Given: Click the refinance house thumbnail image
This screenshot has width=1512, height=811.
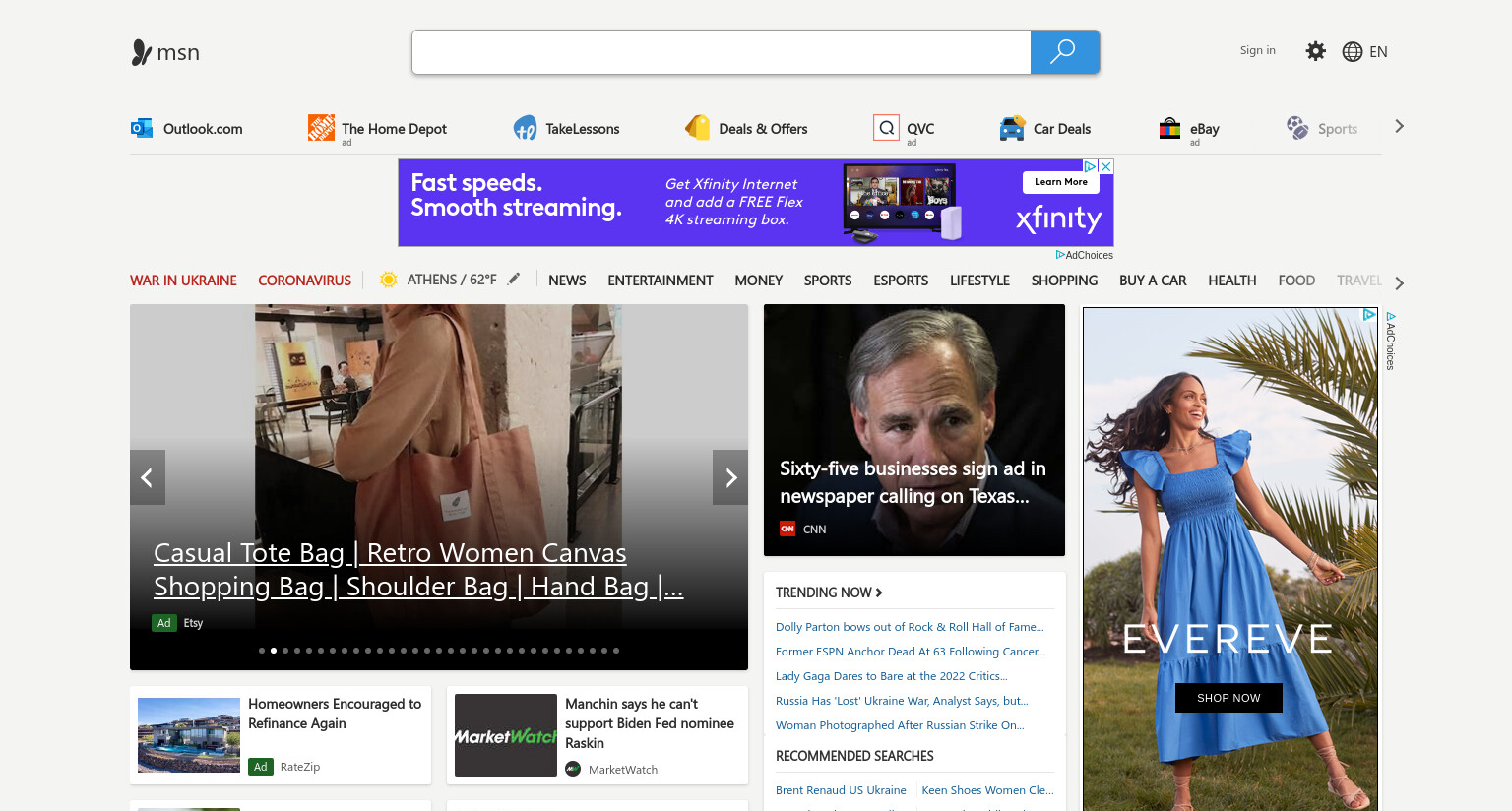Looking at the screenshot, I should point(189,735).
